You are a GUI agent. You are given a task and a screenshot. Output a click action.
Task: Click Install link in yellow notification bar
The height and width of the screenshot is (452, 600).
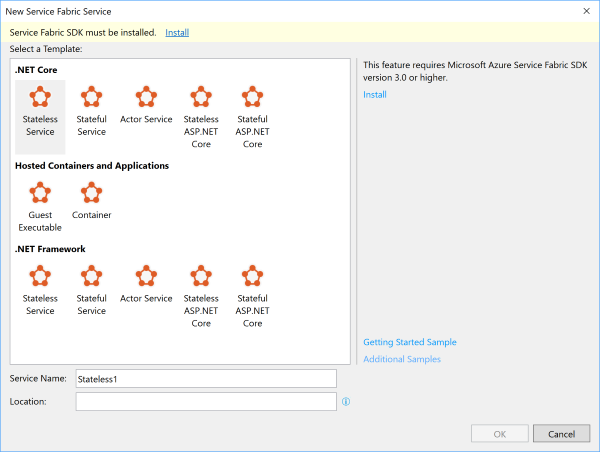point(177,32)
